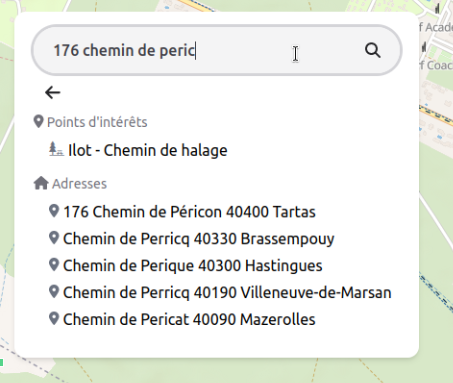Select Ilot - Chemin de halage result
The image size is (453, 383).
pyautogui.click(x=148, y=150)
